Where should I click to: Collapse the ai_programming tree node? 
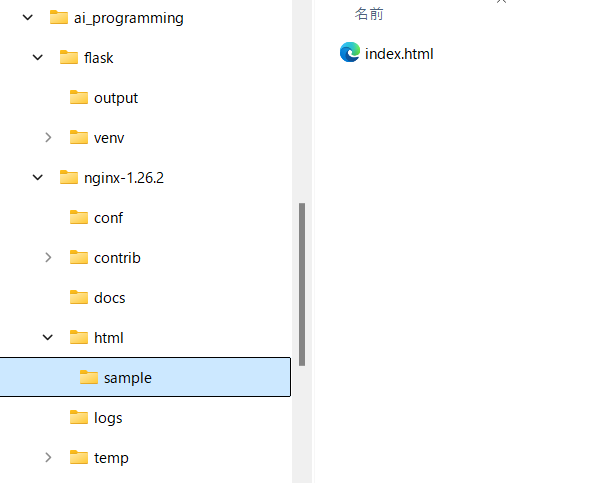(x=28, y=18)
